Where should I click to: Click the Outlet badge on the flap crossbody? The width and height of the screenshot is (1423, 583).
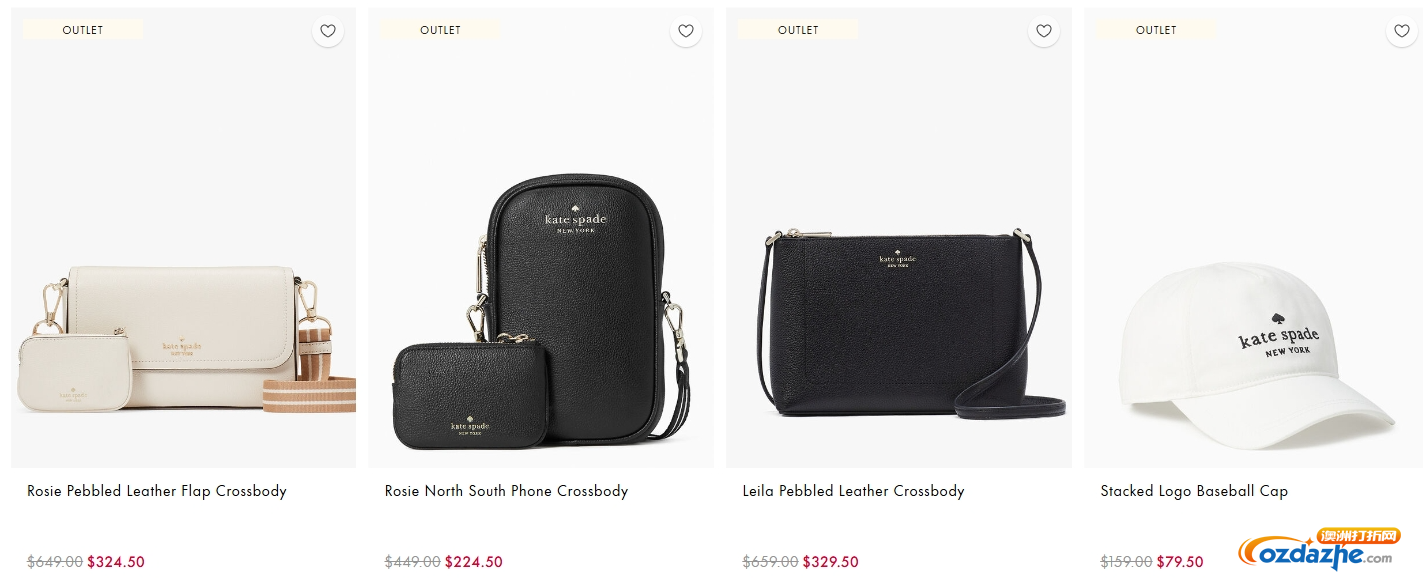[83, 30]
